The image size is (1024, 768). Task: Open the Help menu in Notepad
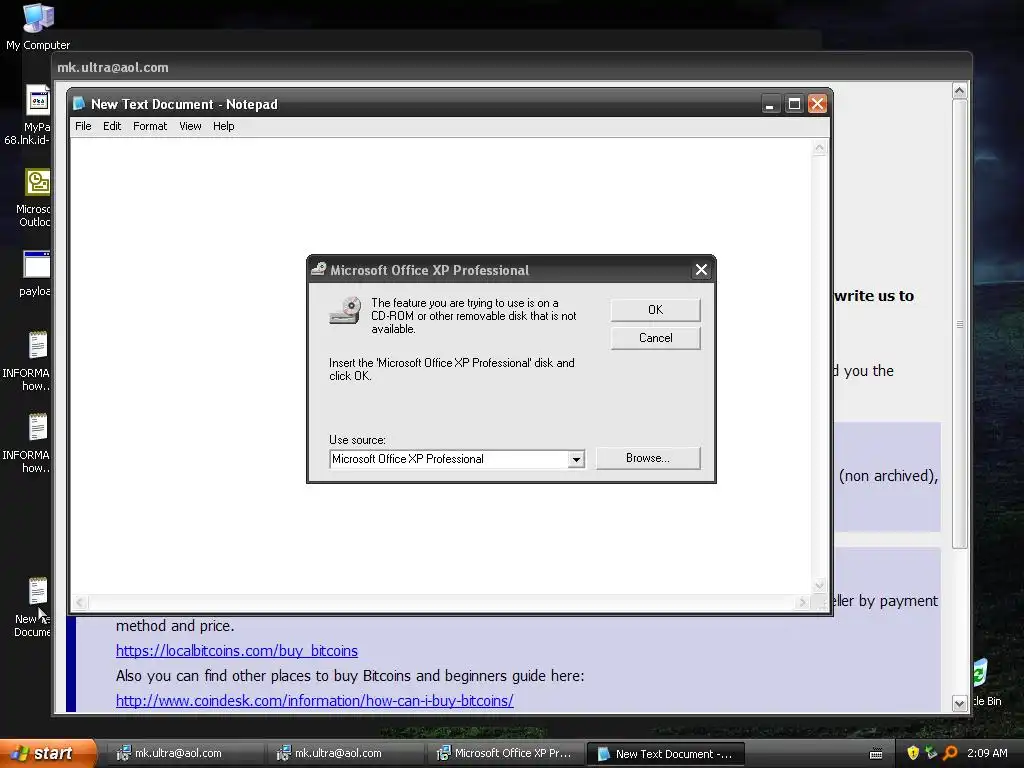click(223, 126)
